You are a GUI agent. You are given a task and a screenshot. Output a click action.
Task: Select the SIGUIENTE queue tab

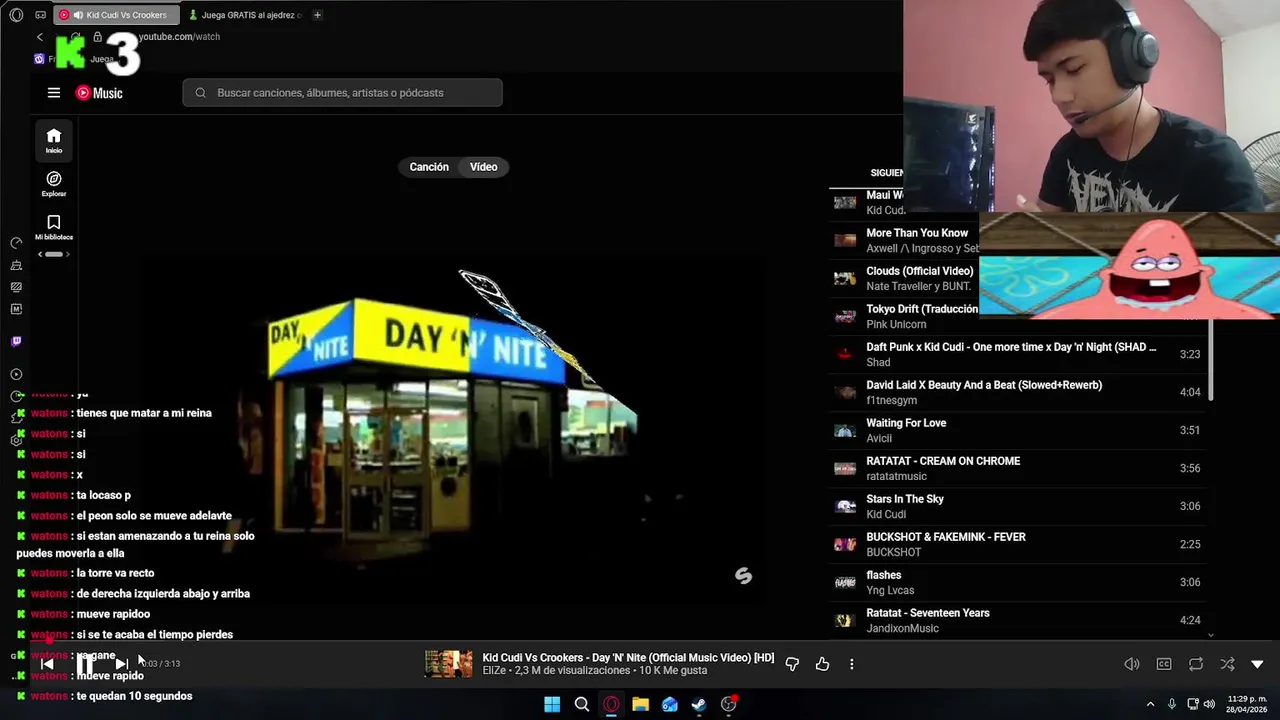886,173
